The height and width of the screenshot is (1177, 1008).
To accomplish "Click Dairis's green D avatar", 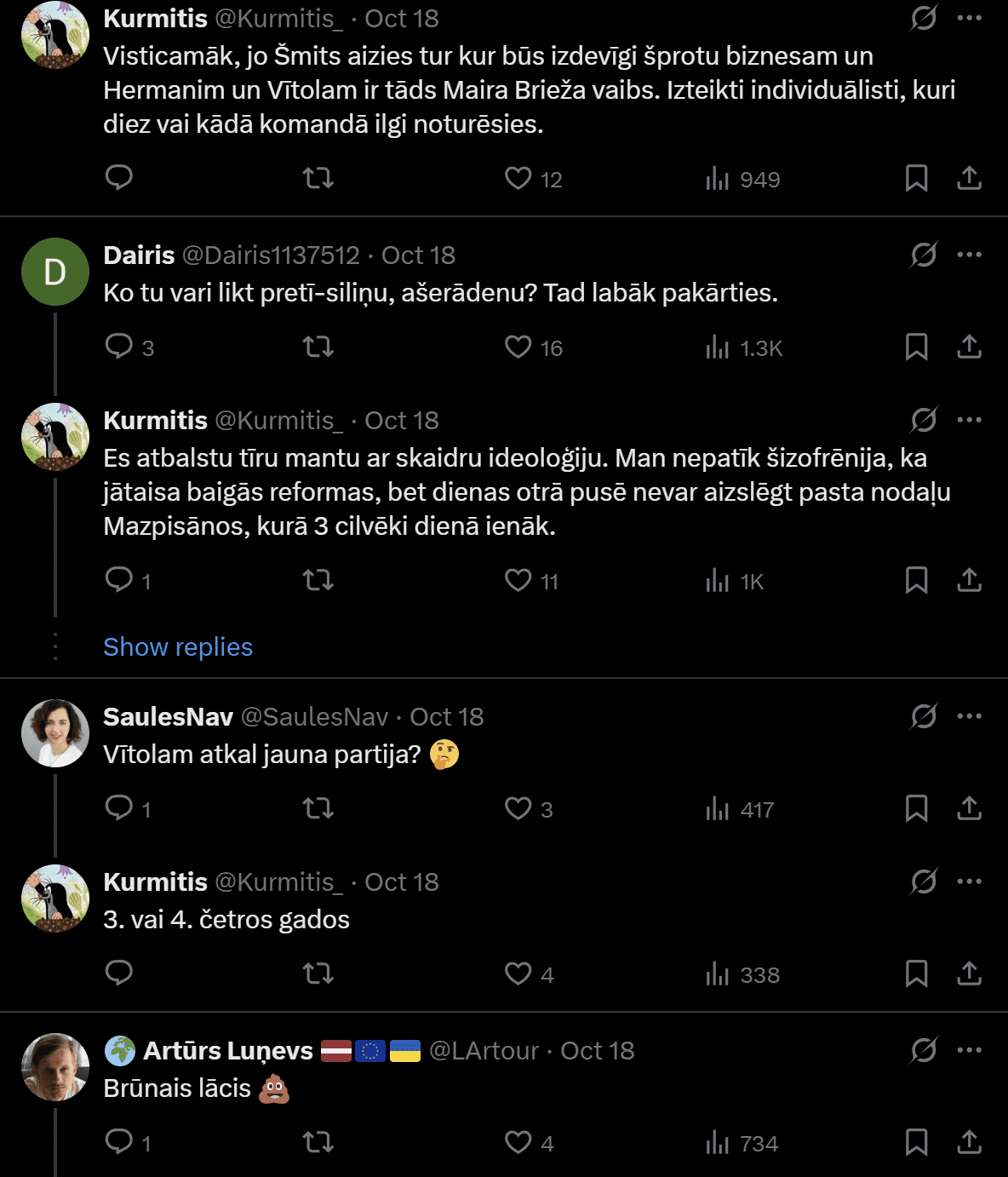I will (x=55, y=272).
